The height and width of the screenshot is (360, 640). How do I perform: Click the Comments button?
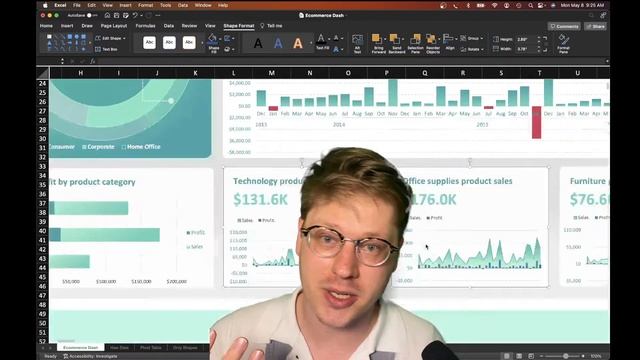pos(564,26)
